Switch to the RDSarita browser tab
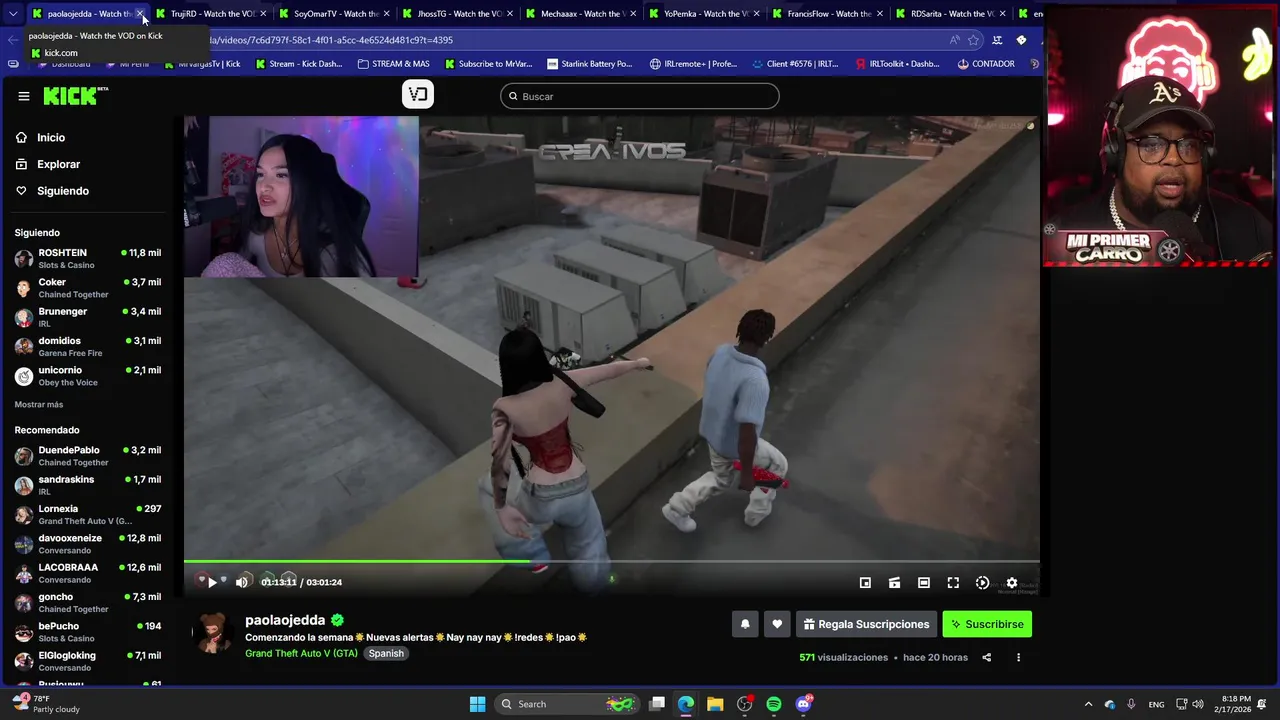This screenshot has height=720, width=1280. point(952,14)
